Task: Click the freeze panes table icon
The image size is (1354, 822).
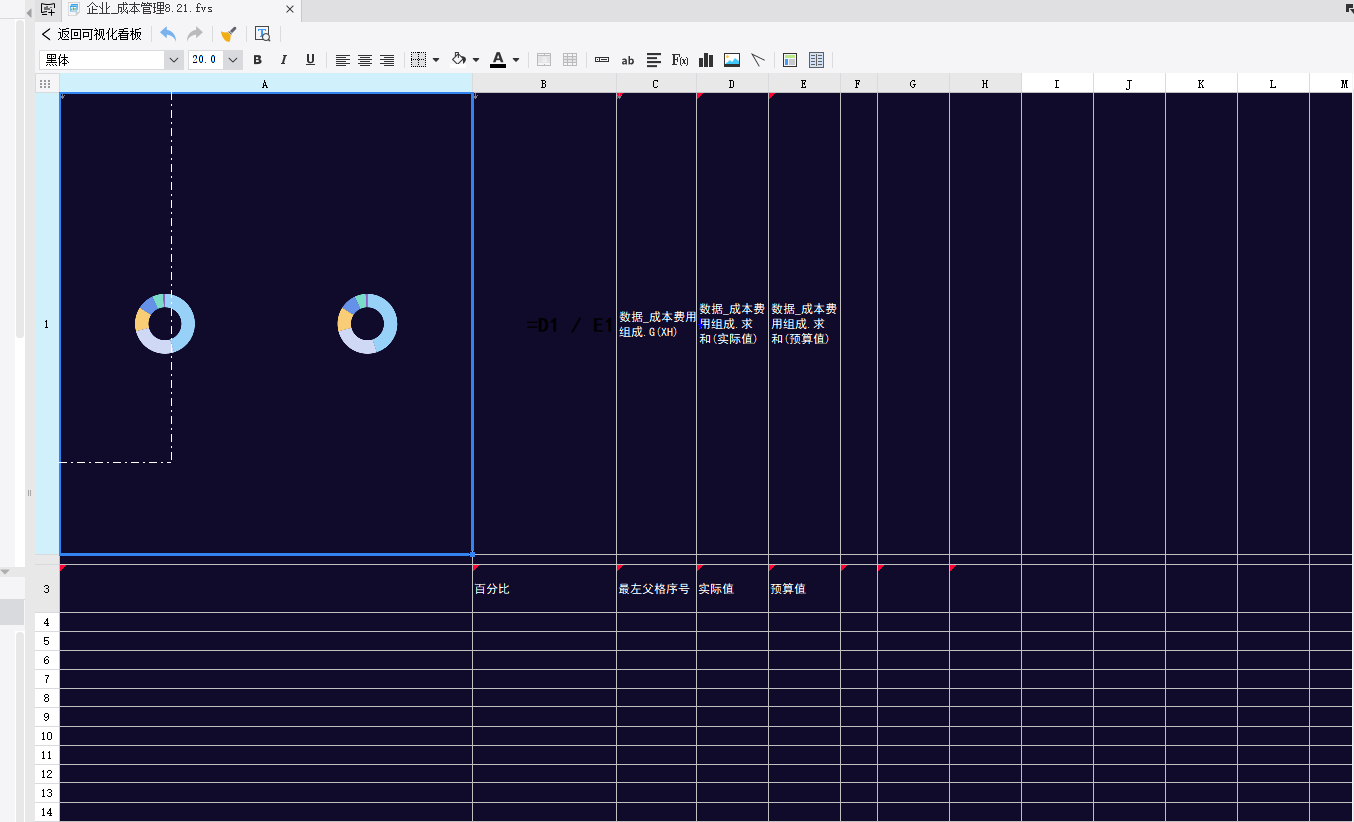Action: click(x=790, y=60)
